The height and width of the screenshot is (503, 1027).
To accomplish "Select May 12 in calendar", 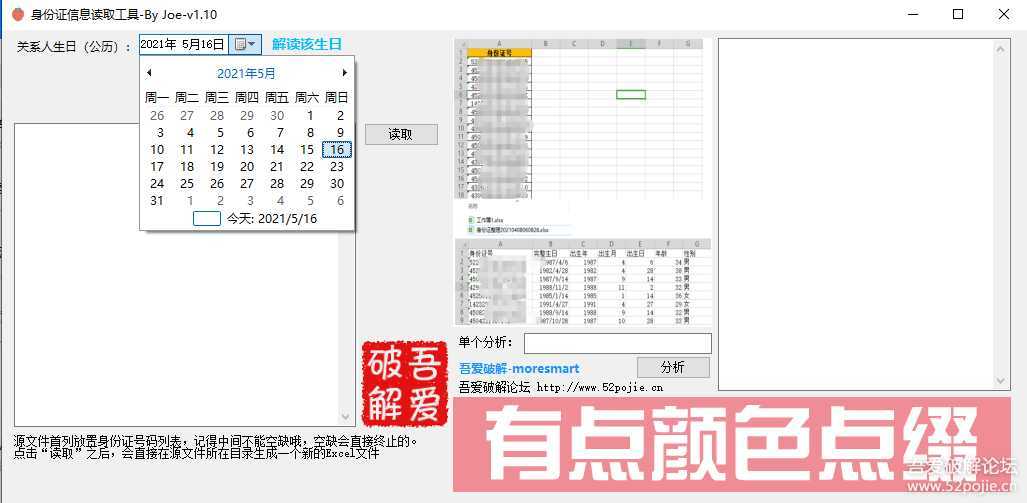I will 217,149.
